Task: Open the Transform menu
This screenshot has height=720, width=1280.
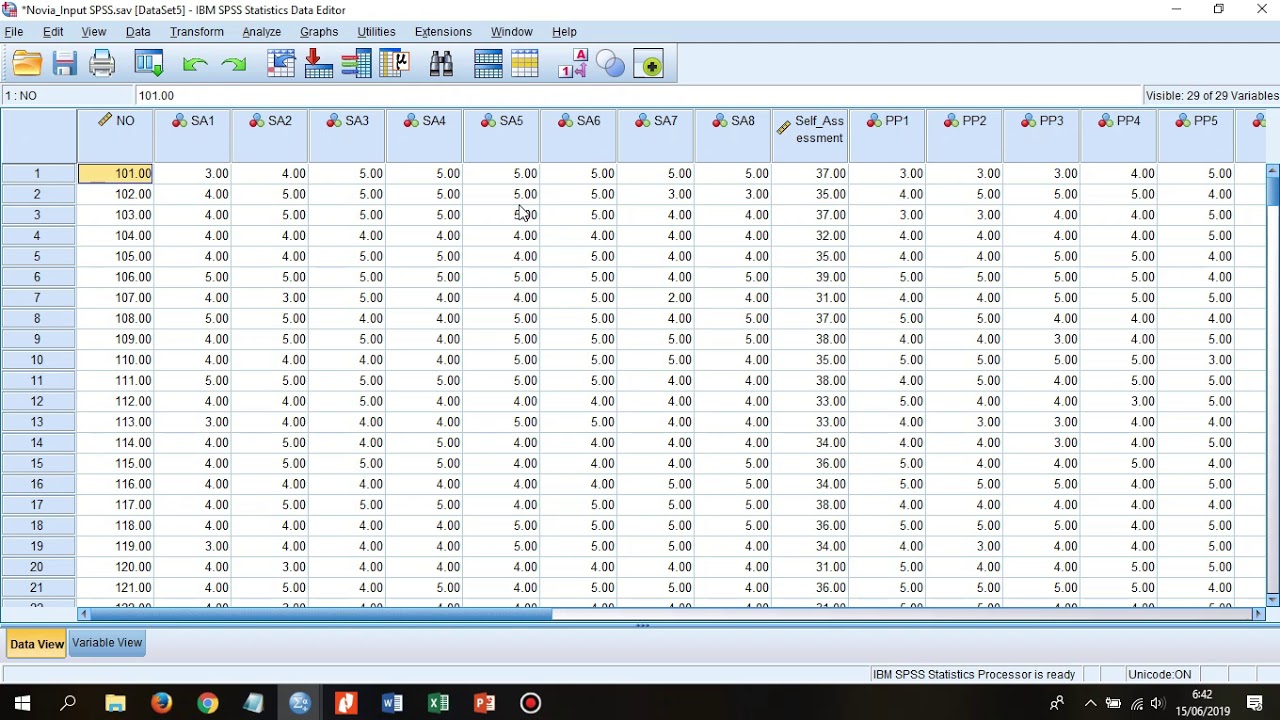Action: [x=197, y=32]
